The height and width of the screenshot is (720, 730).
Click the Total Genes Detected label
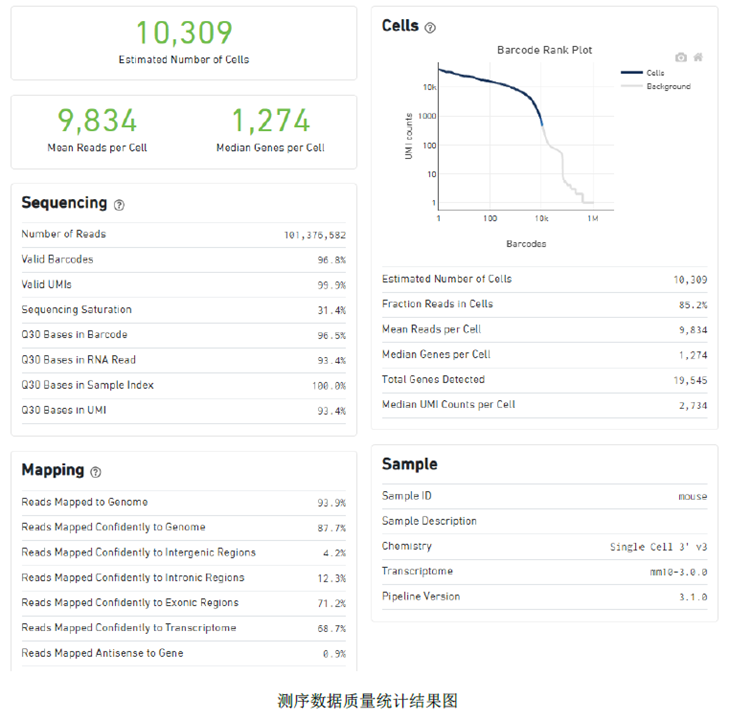[x=433, y=379]
